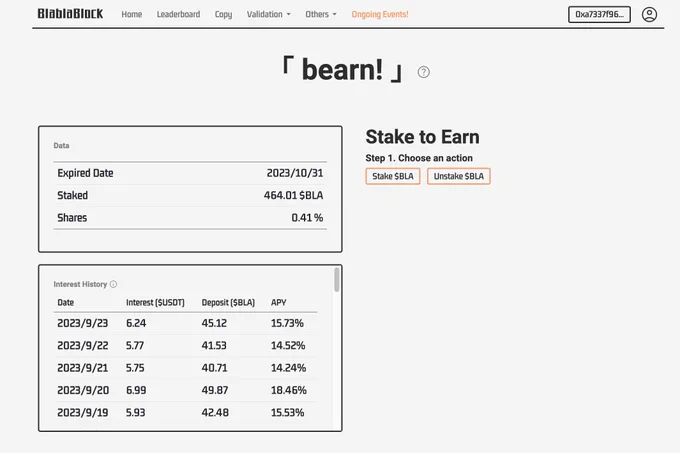Click the Interest ($USDT) column header

point(155,302)
